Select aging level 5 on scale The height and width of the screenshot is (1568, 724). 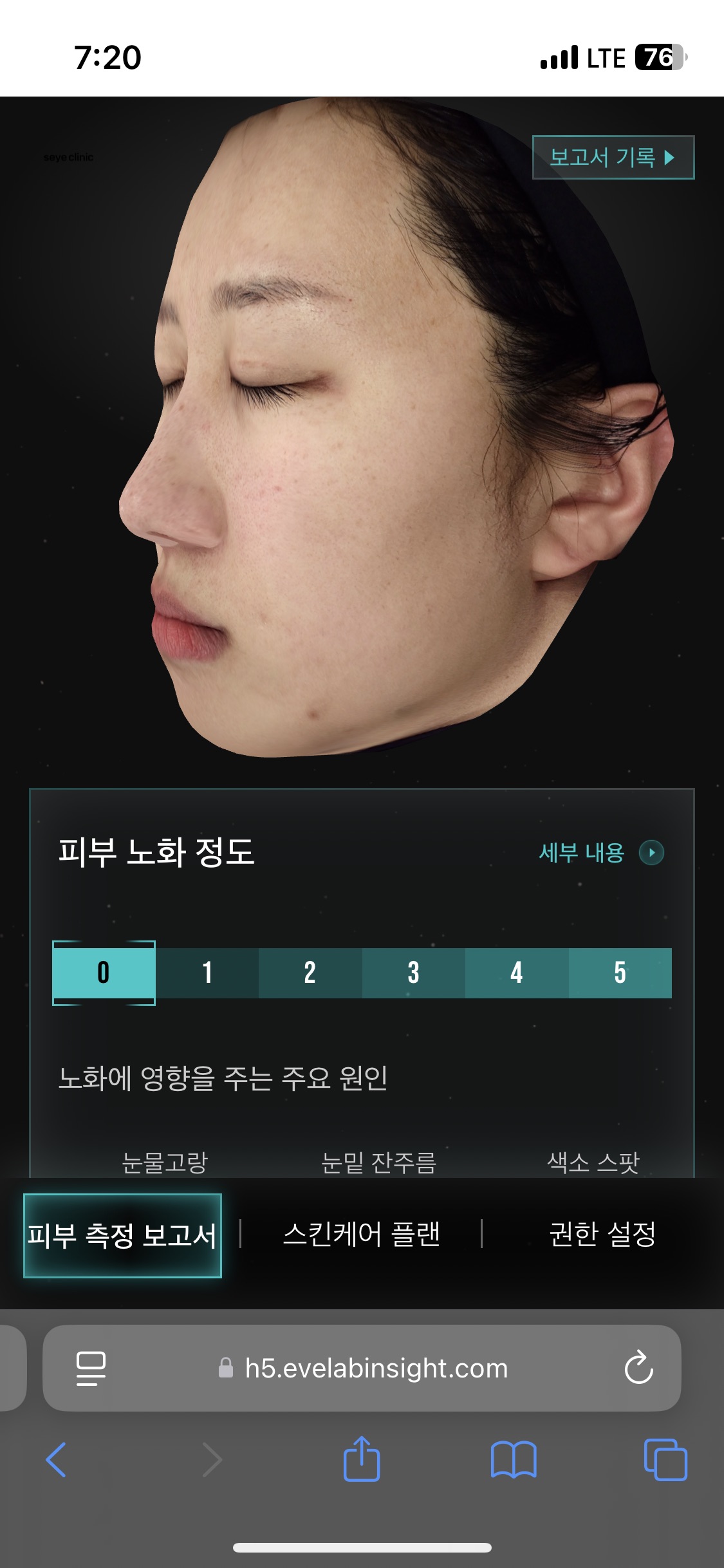pyautogui.click(x=620, y=973)
